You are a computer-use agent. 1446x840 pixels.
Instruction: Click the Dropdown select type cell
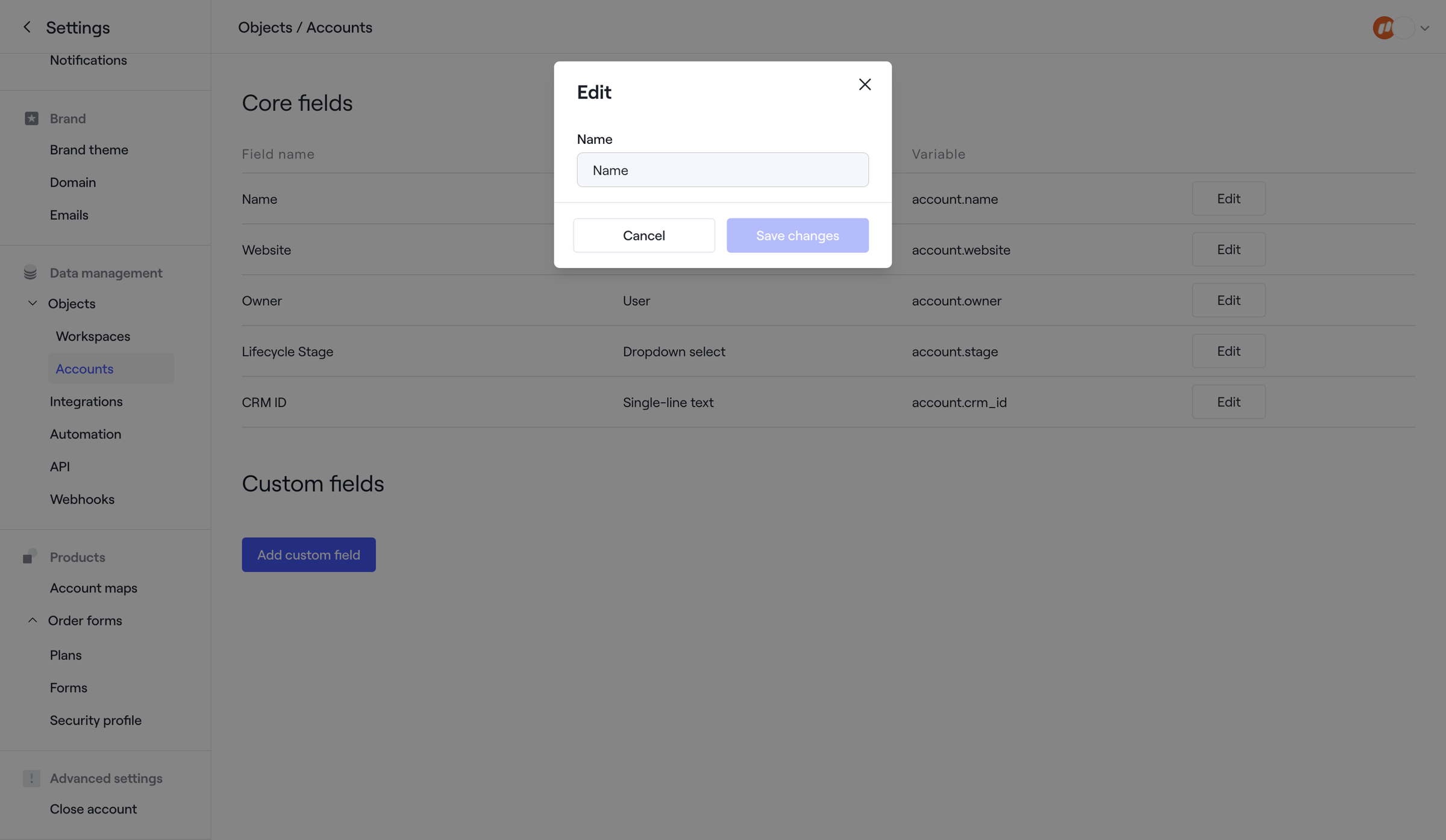[674, 352]
